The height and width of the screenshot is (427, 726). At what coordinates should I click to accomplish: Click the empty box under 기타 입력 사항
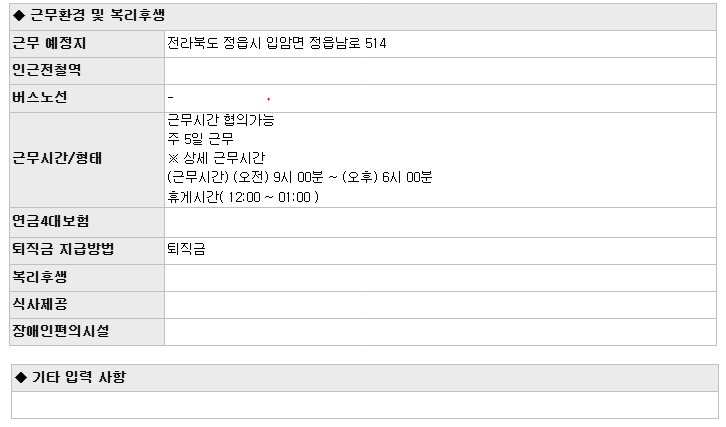(x=364, y=405)
